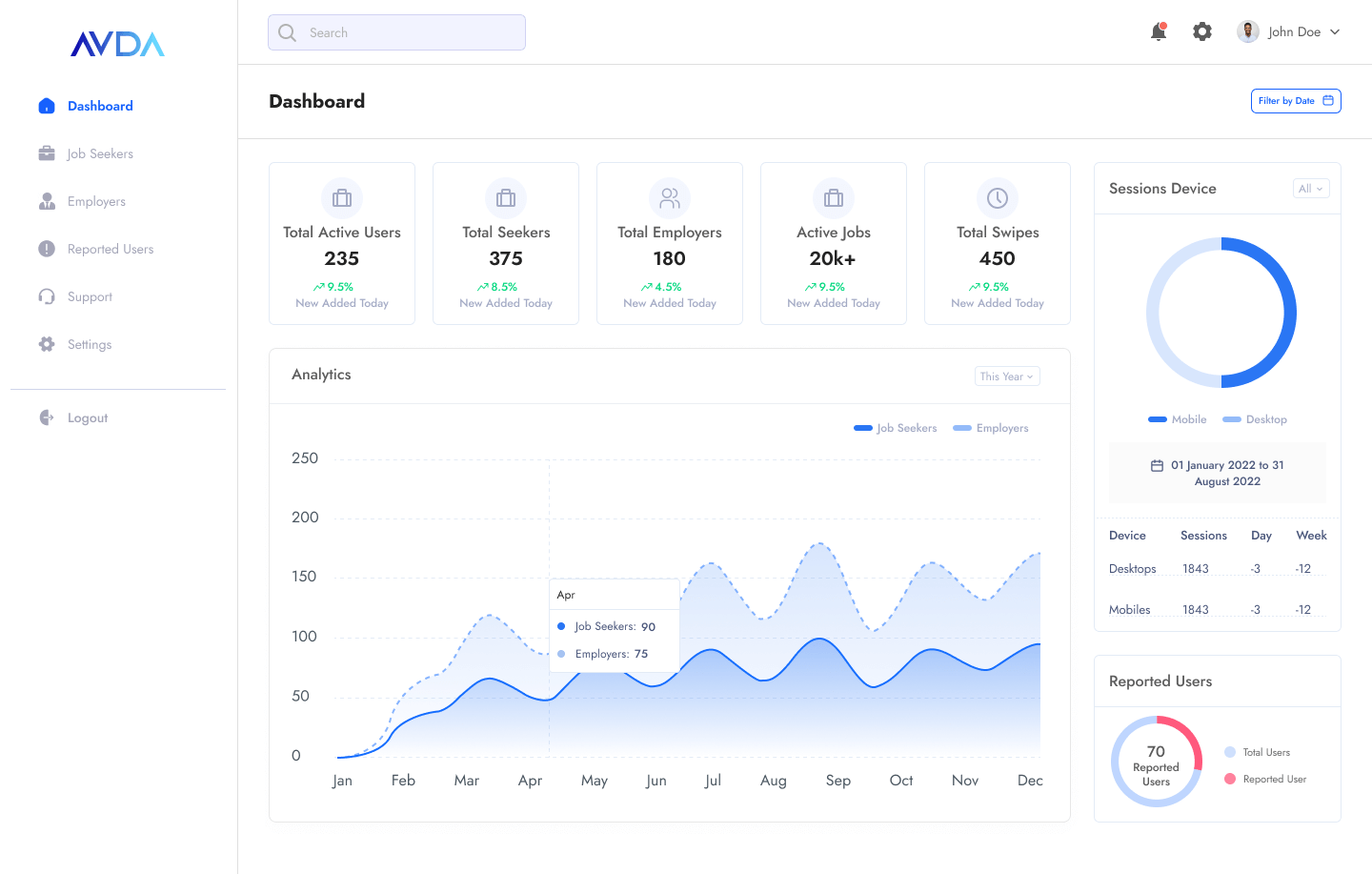1372x874 pixels.
Task: Focus the Search input field
Action: pos(410,32)
